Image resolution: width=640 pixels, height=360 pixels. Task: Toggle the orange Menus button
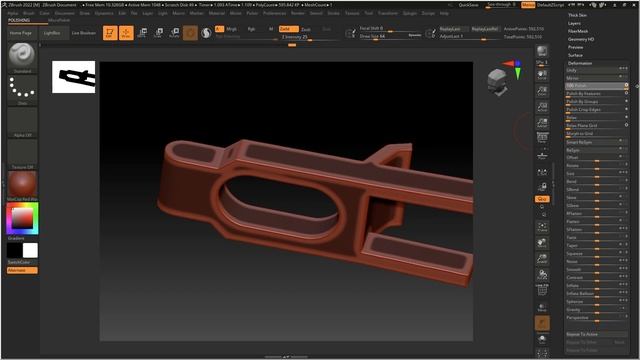click(x=528, y=5)
